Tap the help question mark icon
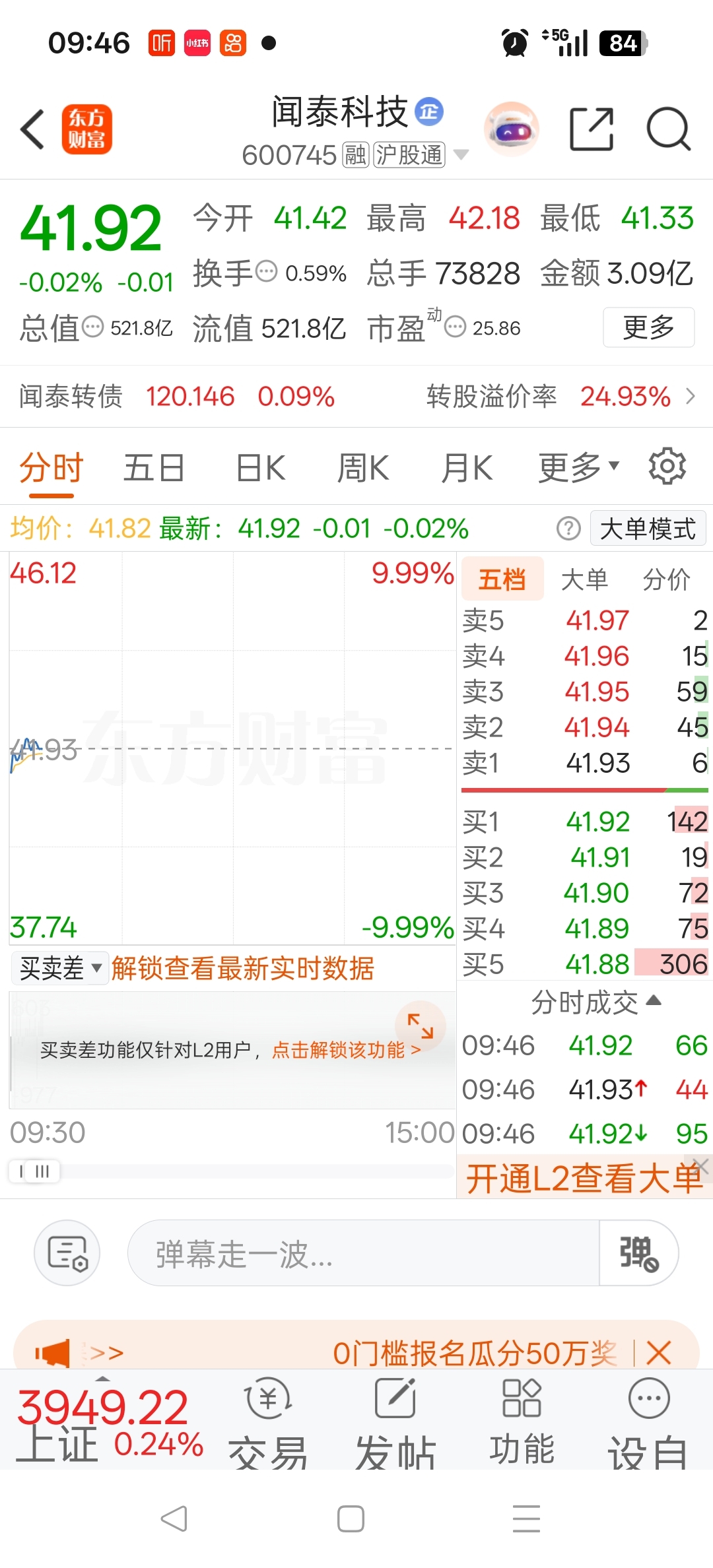 click(568, 529)
